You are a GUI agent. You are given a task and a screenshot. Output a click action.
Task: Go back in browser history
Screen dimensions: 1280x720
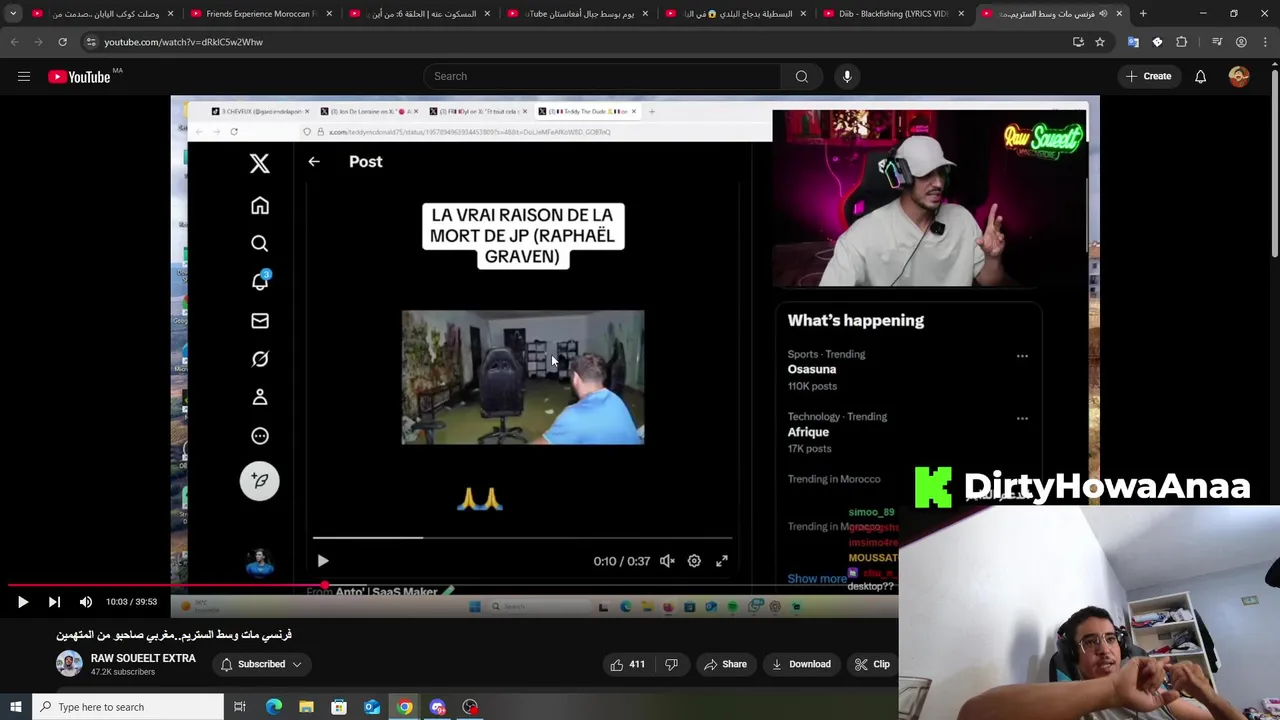coord(14,42)
